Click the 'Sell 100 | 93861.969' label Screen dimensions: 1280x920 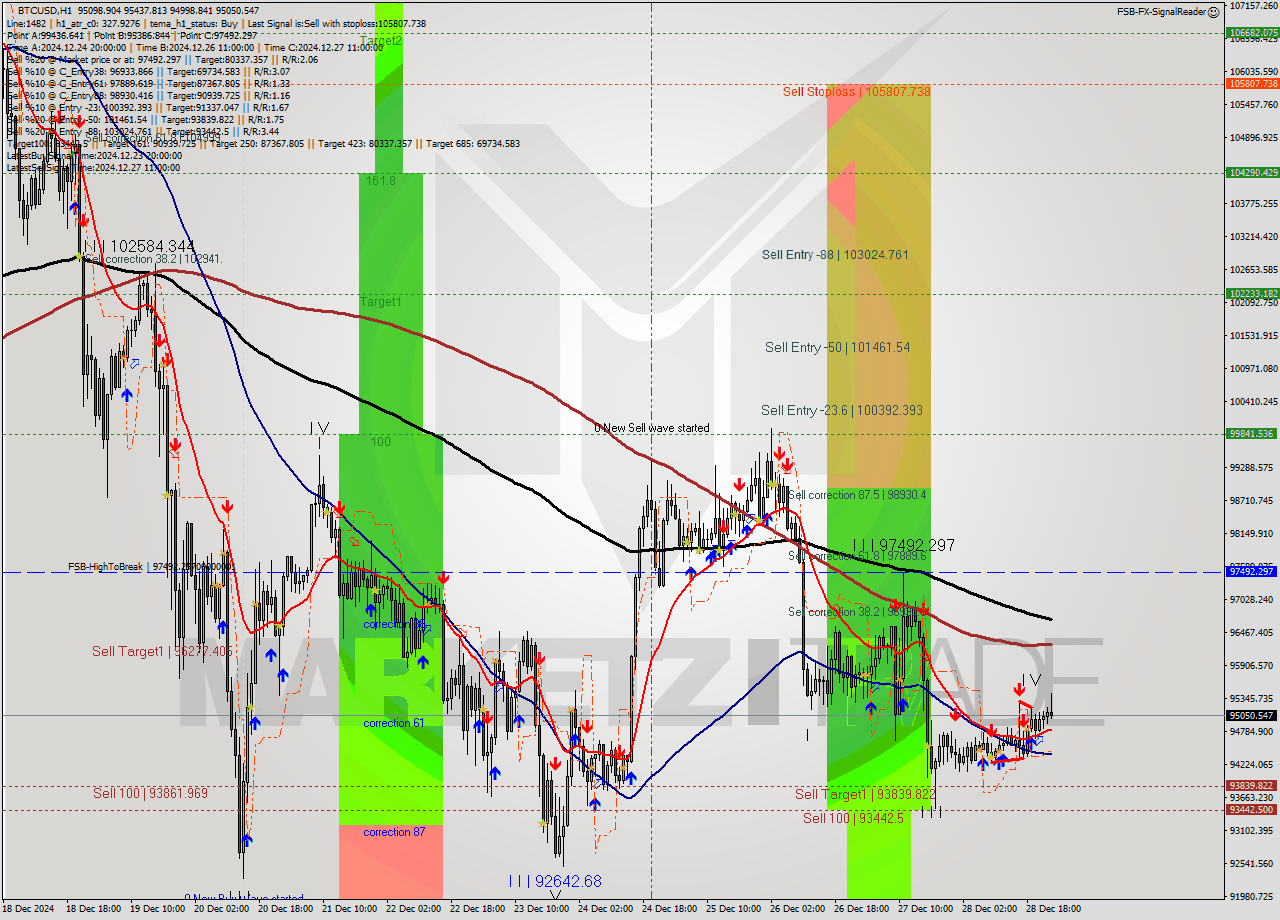(x=150, y=794)
